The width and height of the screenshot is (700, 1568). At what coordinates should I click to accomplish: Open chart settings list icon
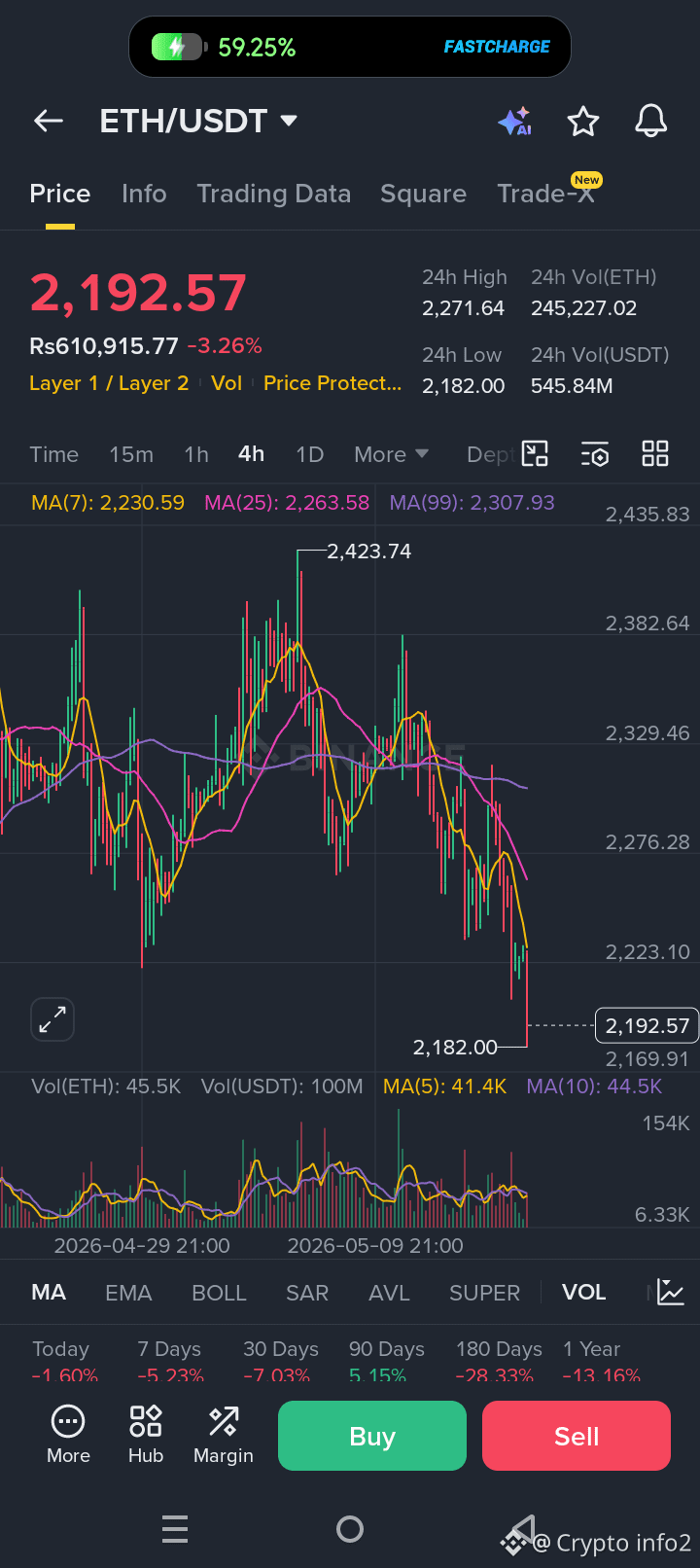point(595,454)
